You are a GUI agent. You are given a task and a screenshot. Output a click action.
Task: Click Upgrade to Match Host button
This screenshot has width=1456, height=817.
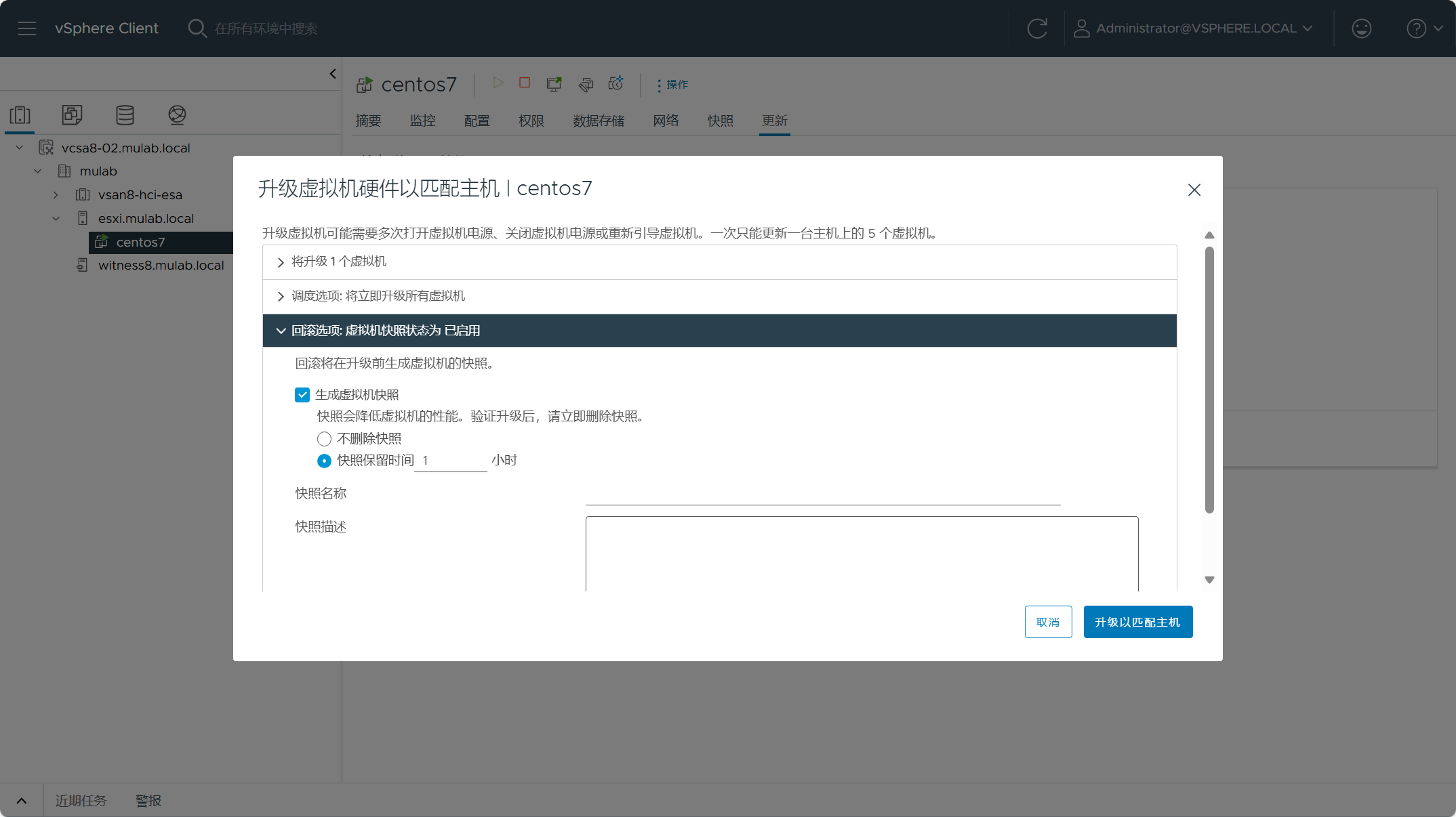(x=1137, y=622)
